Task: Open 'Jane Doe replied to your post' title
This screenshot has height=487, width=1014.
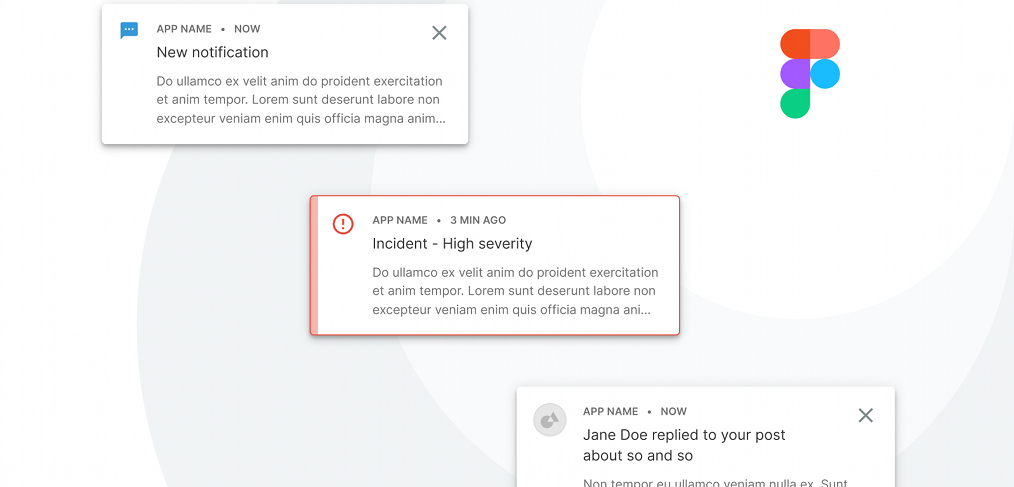Action: [684, 445]
